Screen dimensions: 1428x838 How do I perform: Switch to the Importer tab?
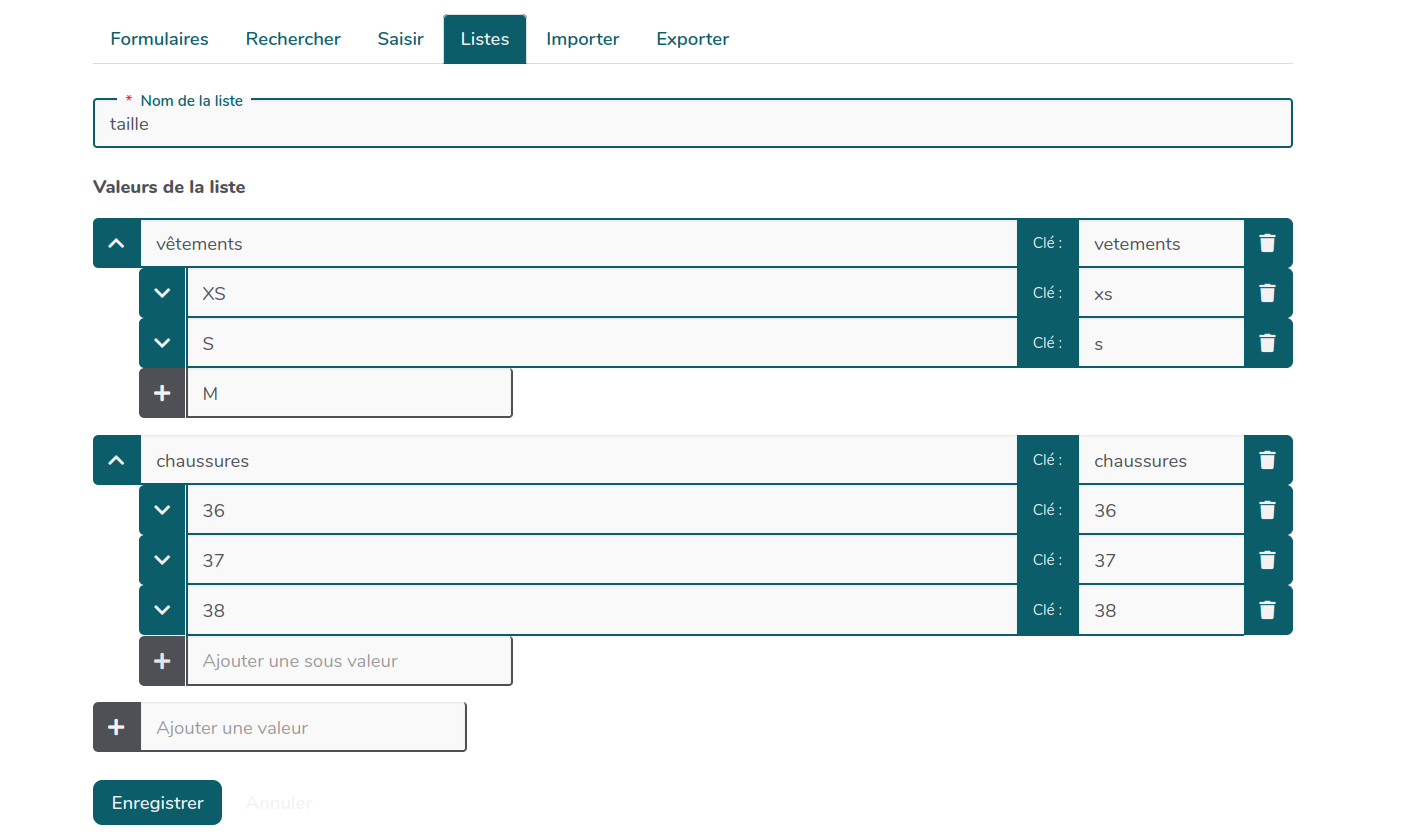582,39
